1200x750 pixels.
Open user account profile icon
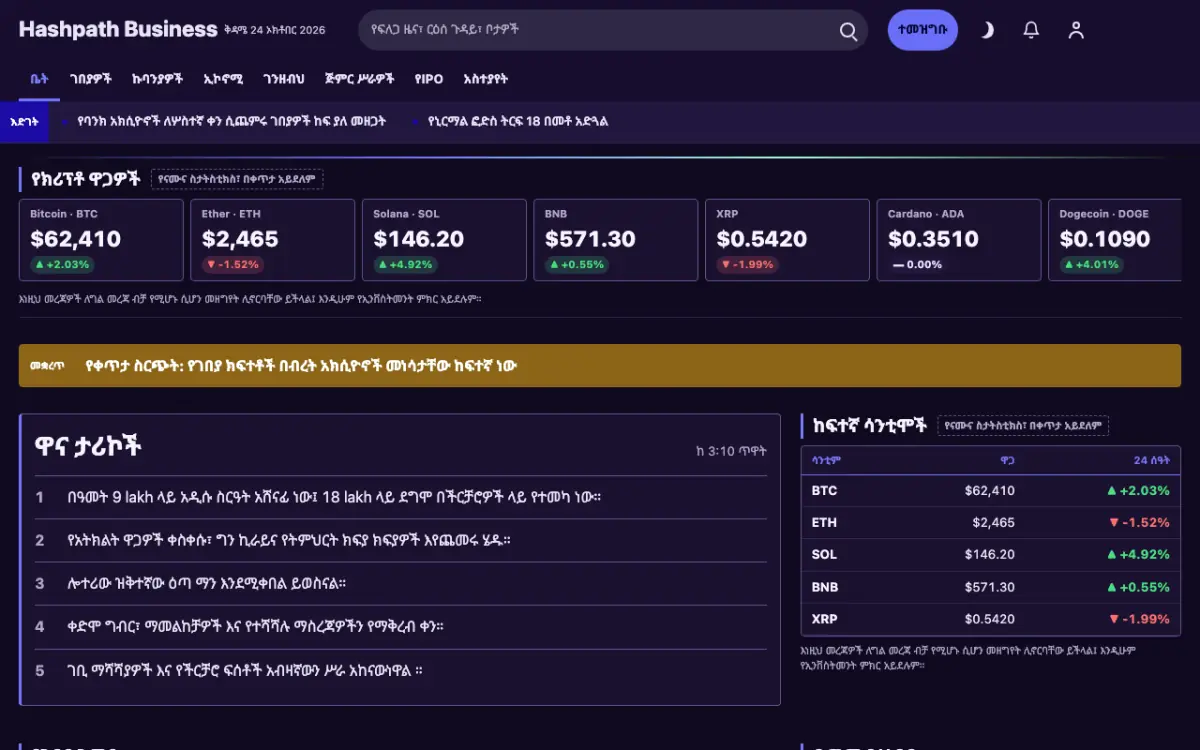point(1076,30)
